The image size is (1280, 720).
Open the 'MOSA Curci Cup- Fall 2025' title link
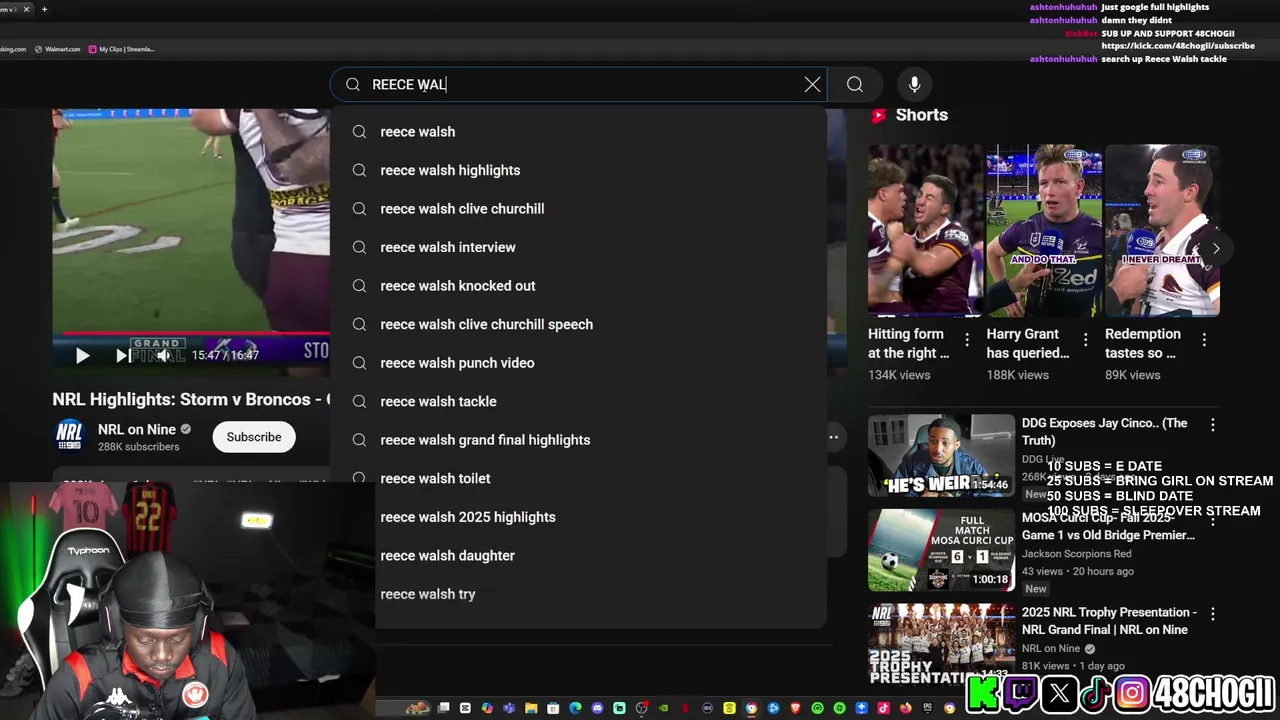pyautogui.click(x=1108, y=526)
